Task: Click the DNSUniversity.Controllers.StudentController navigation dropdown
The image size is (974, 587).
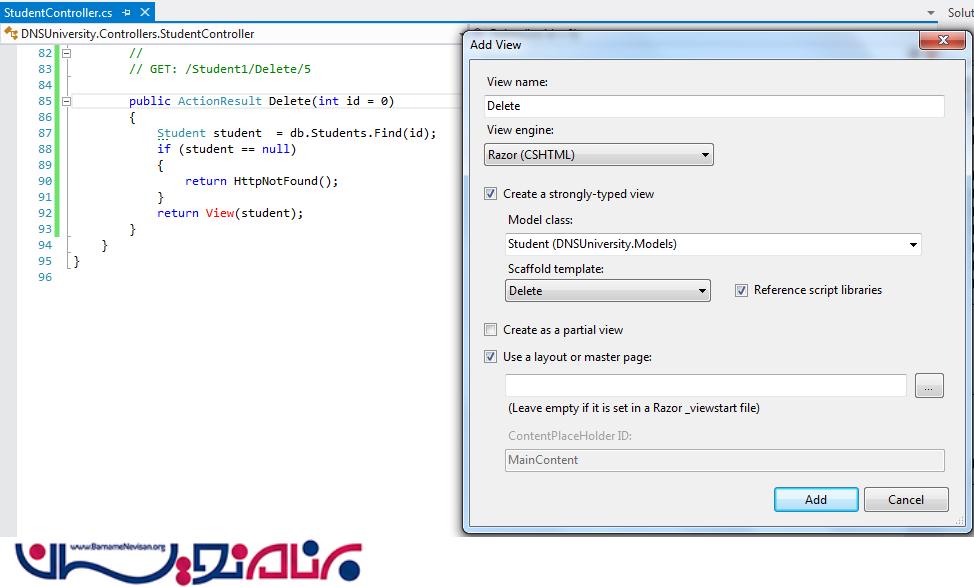Action: 233,34
